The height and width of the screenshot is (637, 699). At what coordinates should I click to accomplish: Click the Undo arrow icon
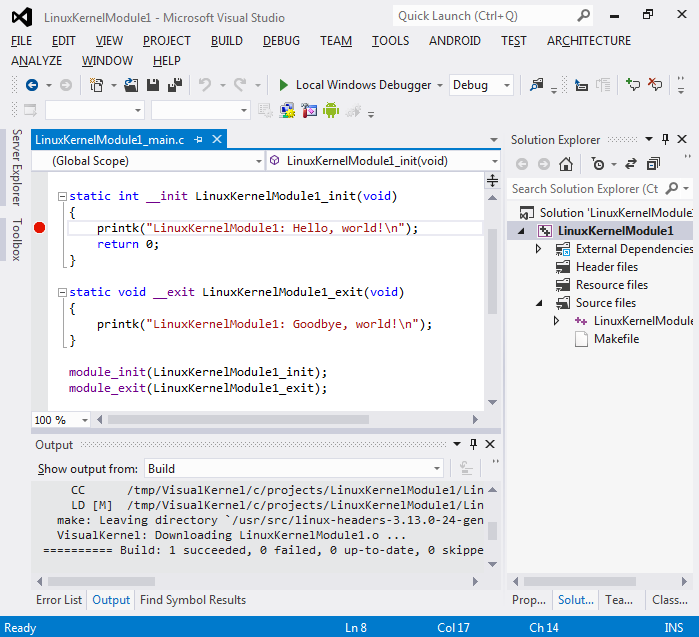(205, 85)
